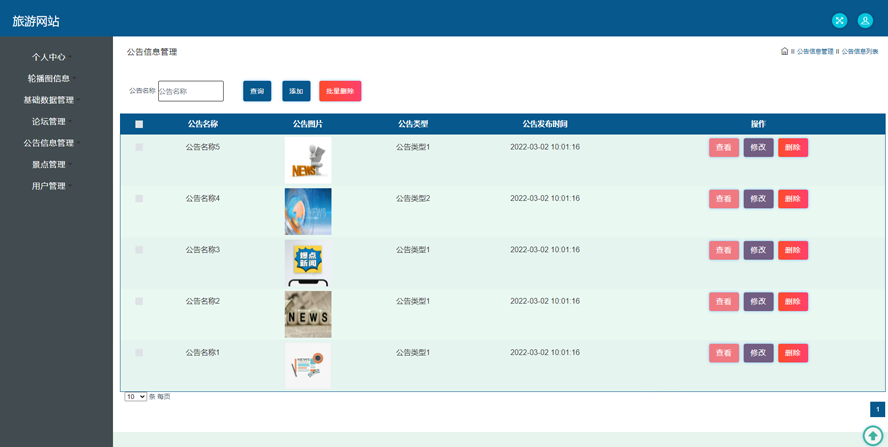Expand the 基础数据管理 sidebar menu
This screenshot has height=447, width=888.
click(49, 100)
